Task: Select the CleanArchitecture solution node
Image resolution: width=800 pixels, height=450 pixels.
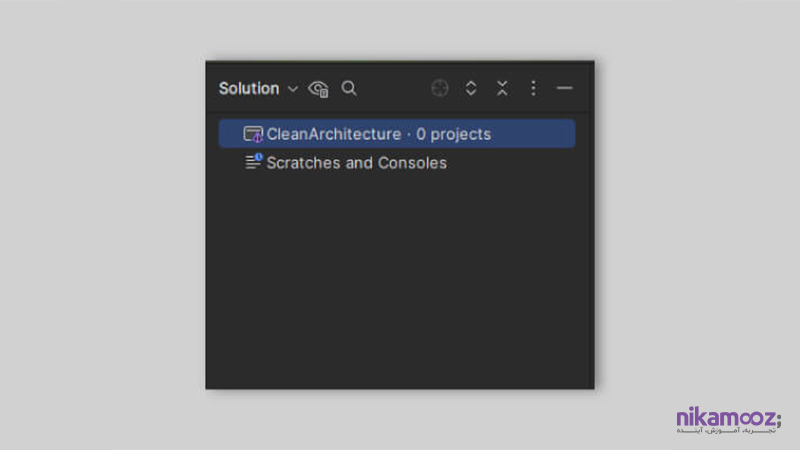Action: click(397, 134)
